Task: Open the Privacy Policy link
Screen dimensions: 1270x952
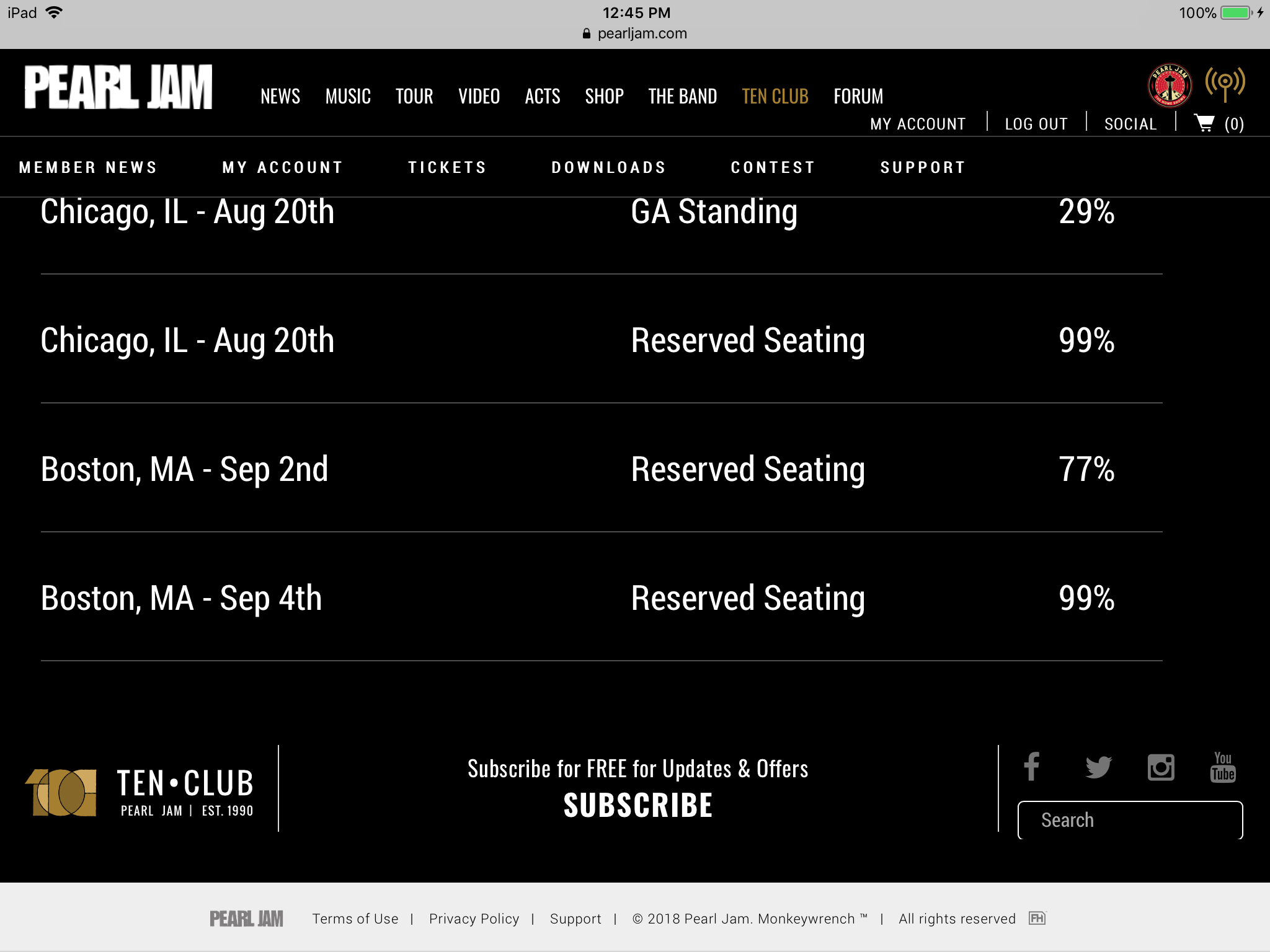Action: [x=474, y=919]
